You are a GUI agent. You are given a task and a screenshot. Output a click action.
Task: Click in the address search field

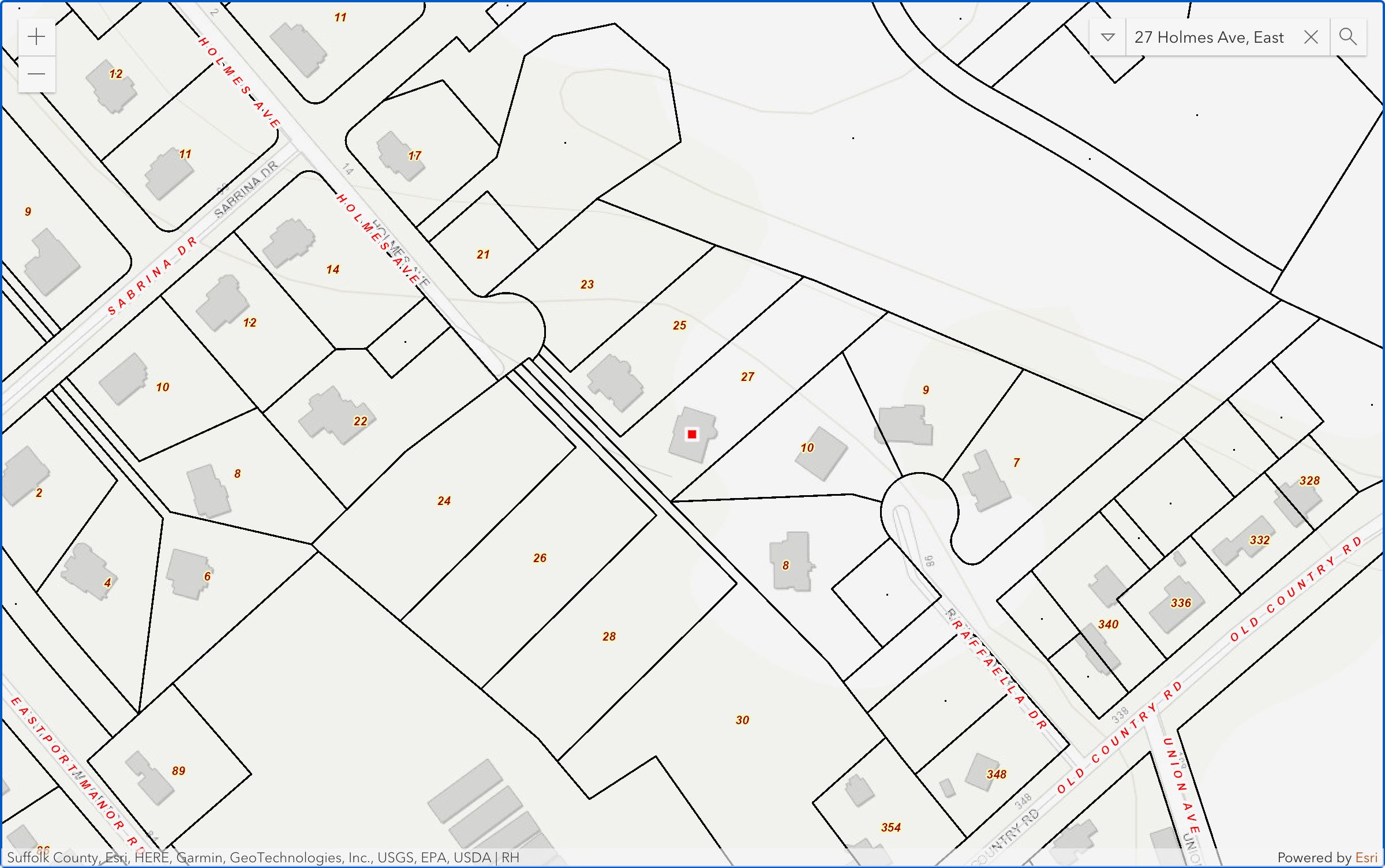[1209, 38]
